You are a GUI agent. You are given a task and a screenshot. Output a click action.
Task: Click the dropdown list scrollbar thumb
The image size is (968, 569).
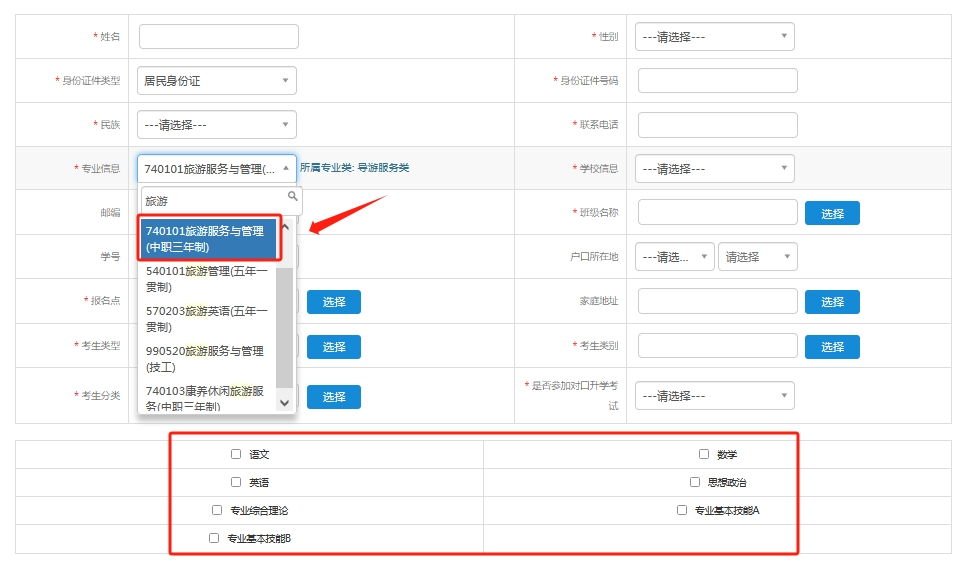285,327
